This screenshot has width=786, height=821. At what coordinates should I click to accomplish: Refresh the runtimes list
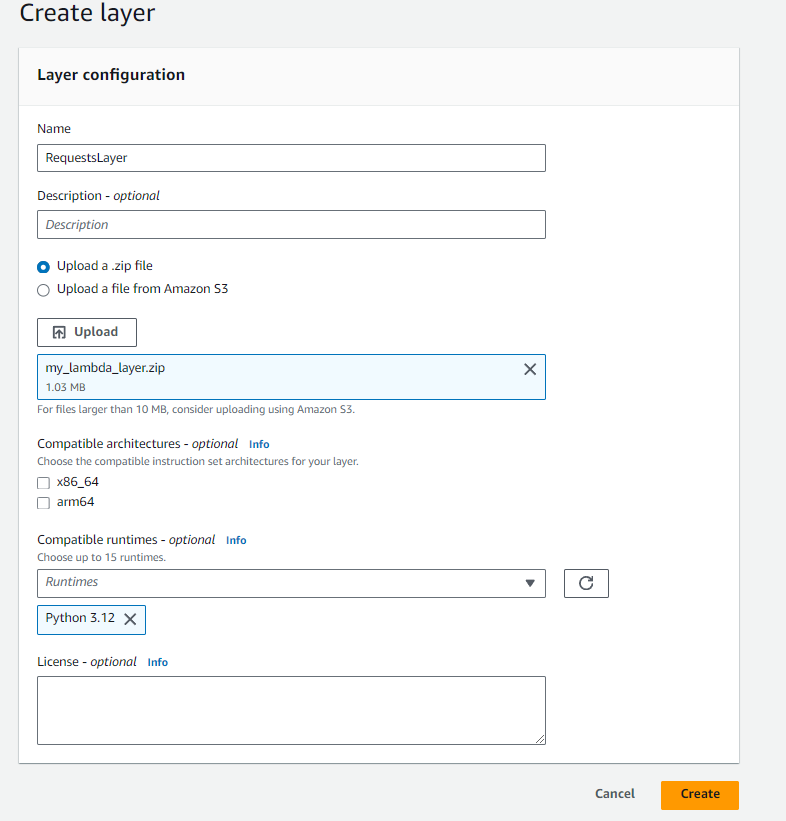[x=586, y=583]
